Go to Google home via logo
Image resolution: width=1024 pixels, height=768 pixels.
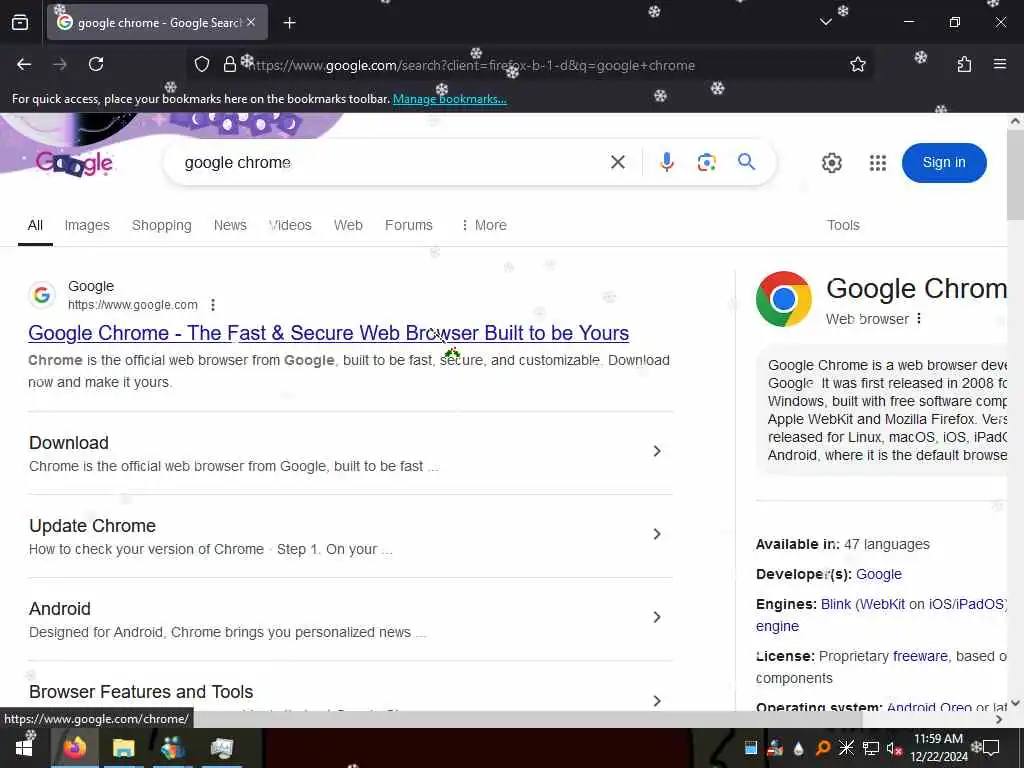[74, 163]
